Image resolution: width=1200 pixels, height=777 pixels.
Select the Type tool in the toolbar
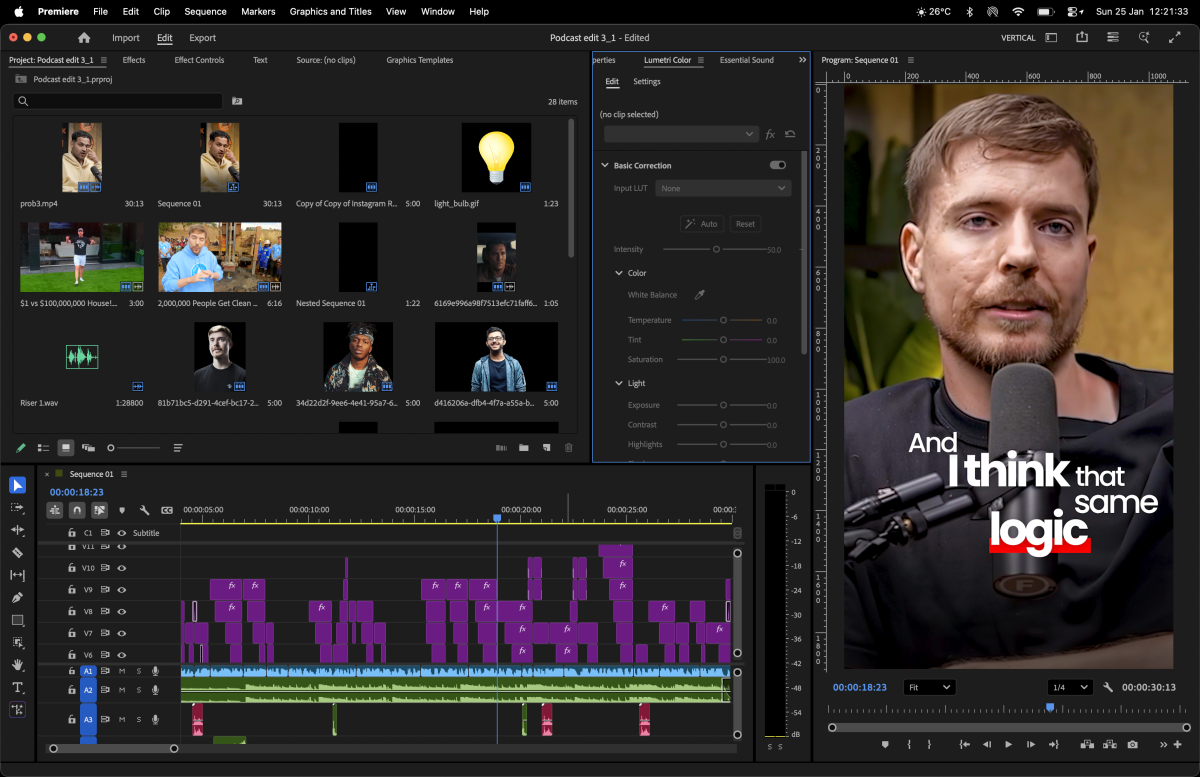pos(17,687)
